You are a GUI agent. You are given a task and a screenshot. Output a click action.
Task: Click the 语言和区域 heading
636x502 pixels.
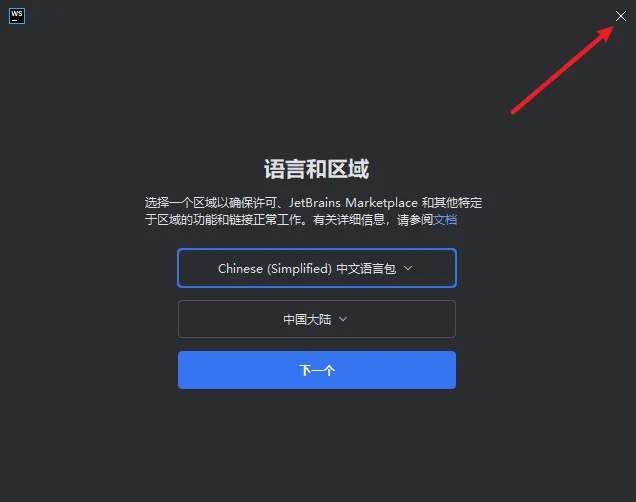317,169
